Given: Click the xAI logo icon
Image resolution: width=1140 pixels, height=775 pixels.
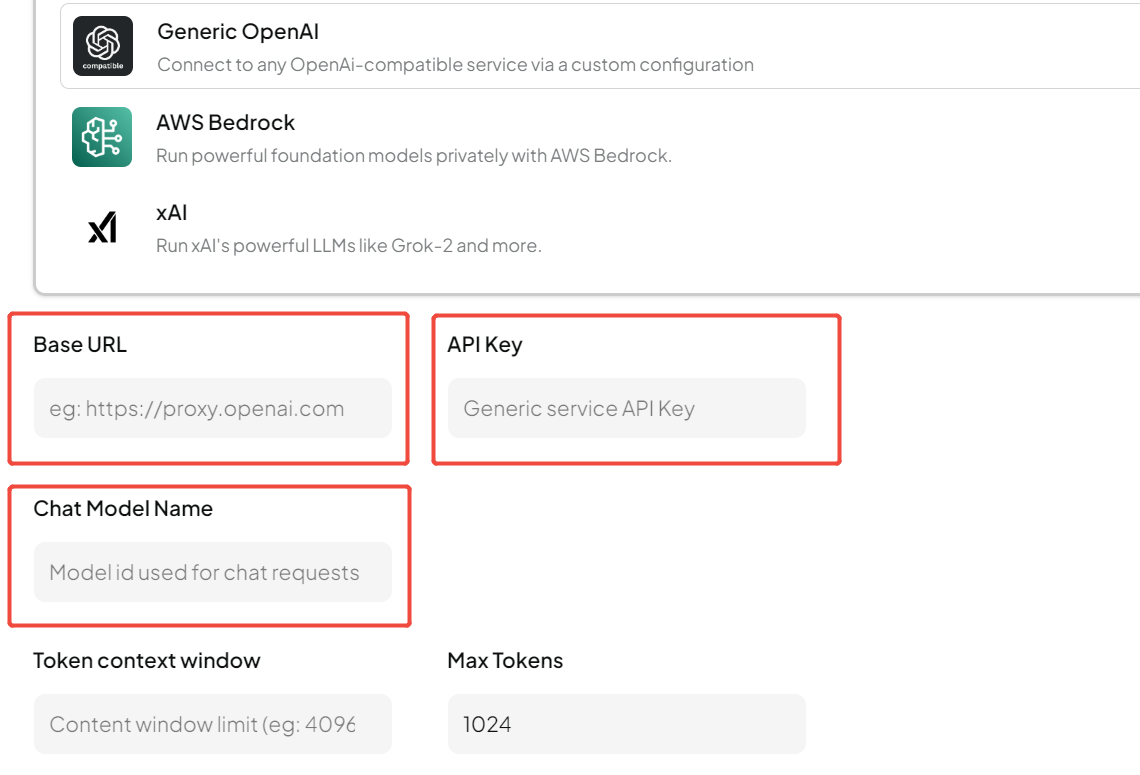Looking at the screenshot, I should tap(102, 228).
